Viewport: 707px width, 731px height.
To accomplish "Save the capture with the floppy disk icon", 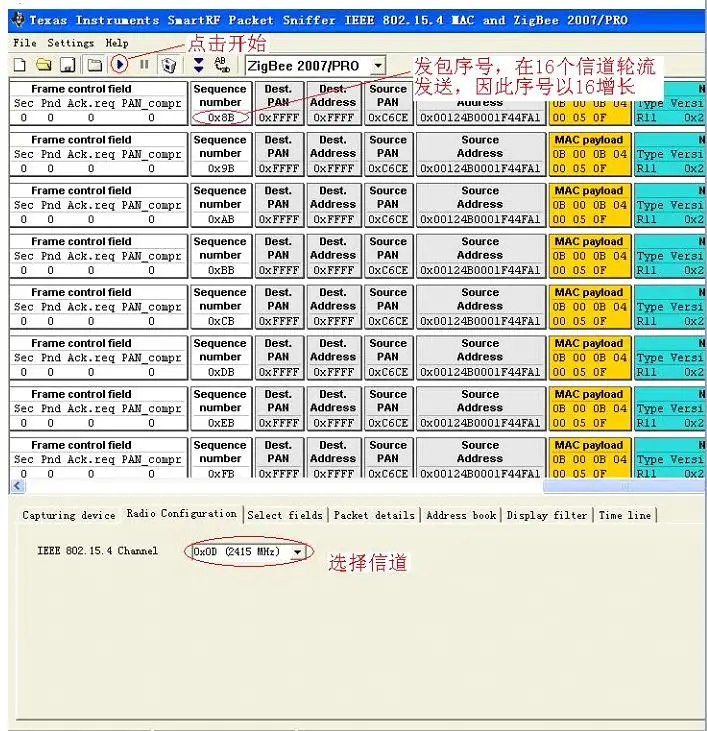I will [68, 65].
